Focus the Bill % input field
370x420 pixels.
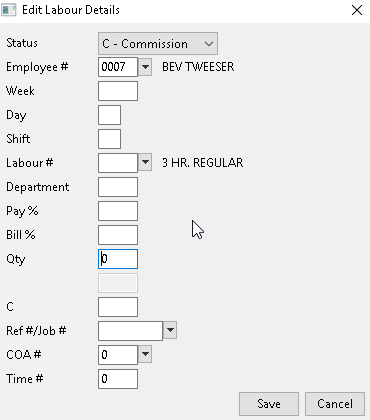(118, 235)
